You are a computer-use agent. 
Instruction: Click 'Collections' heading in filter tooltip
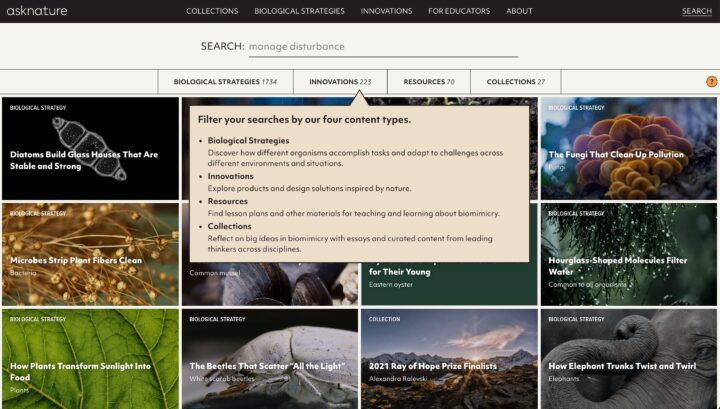[x=230, y=226]
